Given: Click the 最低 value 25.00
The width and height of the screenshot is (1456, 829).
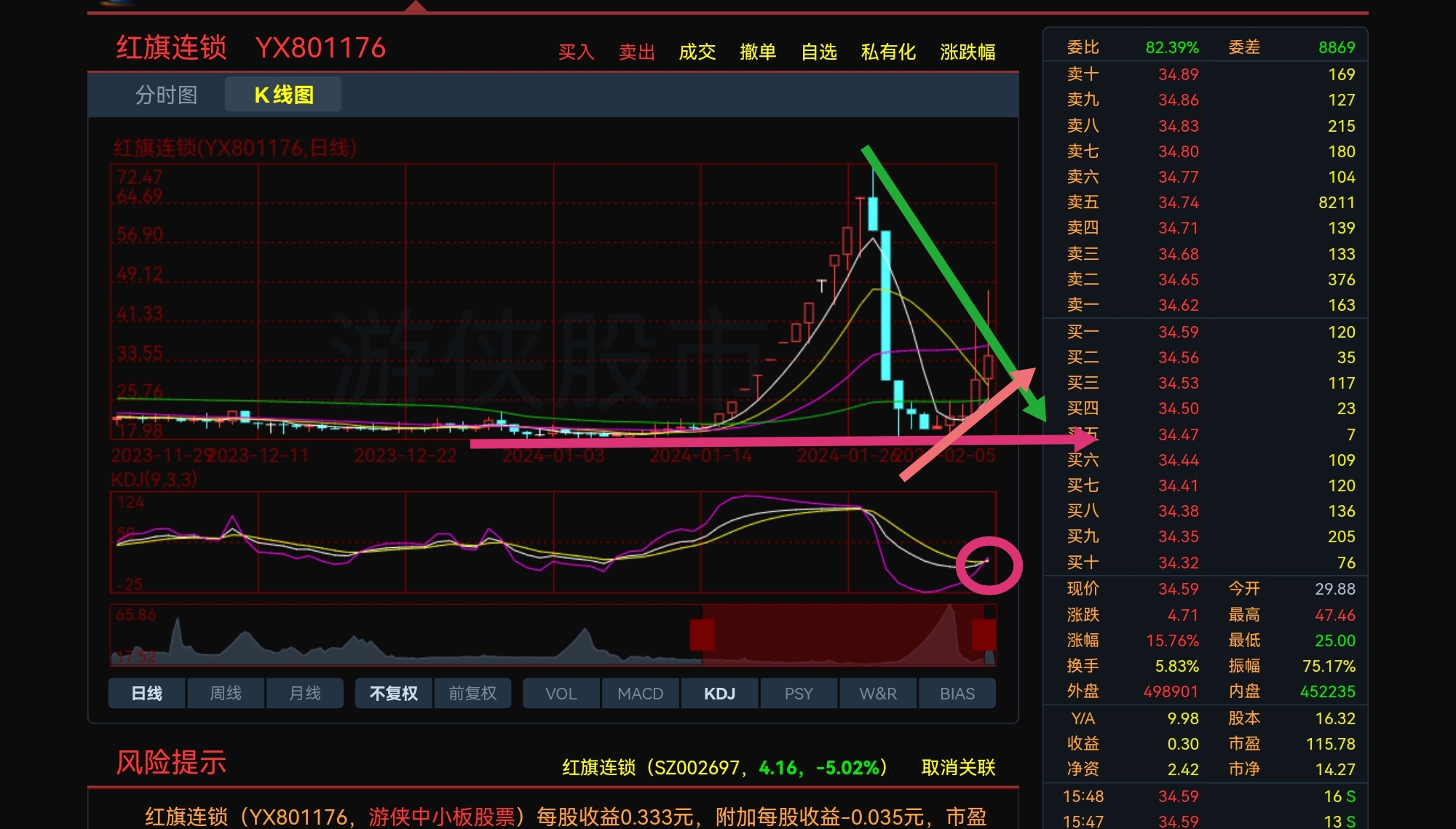Looking at the screenshot, I should (1335, 640).
